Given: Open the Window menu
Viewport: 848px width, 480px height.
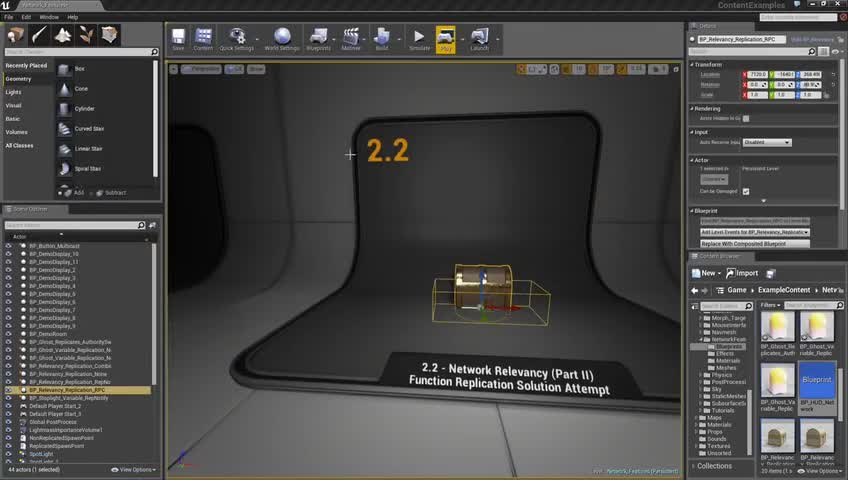Looking at the screenshot, I should 49,17.
